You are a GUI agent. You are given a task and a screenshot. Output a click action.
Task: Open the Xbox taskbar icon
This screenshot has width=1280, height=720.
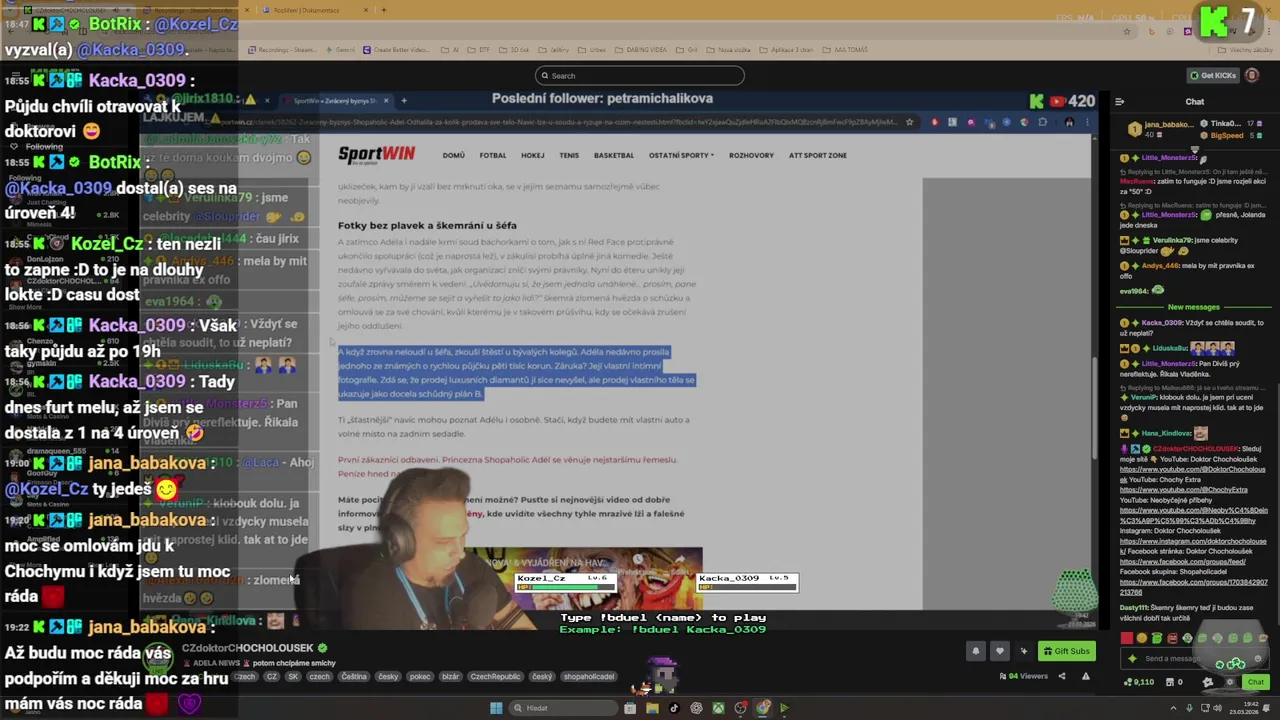tap(718, 708)
